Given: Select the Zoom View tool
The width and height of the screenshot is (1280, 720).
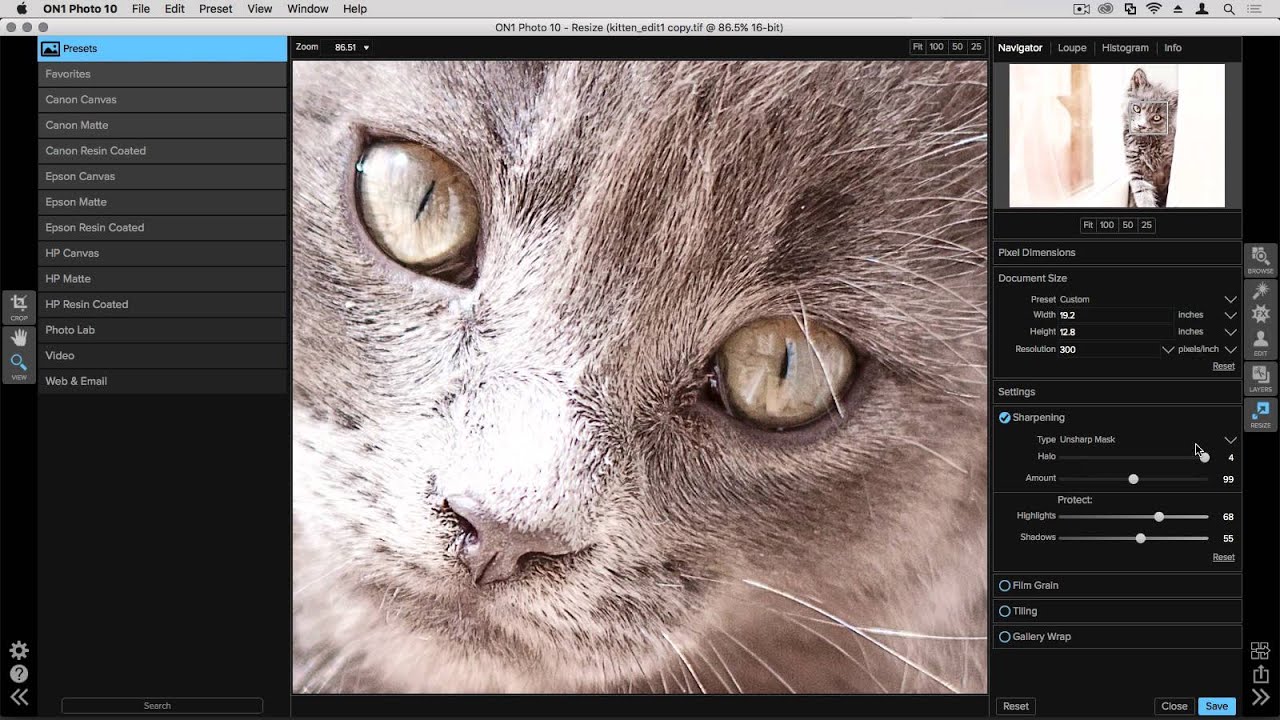Looking at the screenshot, I should click(x=19, y=365).
